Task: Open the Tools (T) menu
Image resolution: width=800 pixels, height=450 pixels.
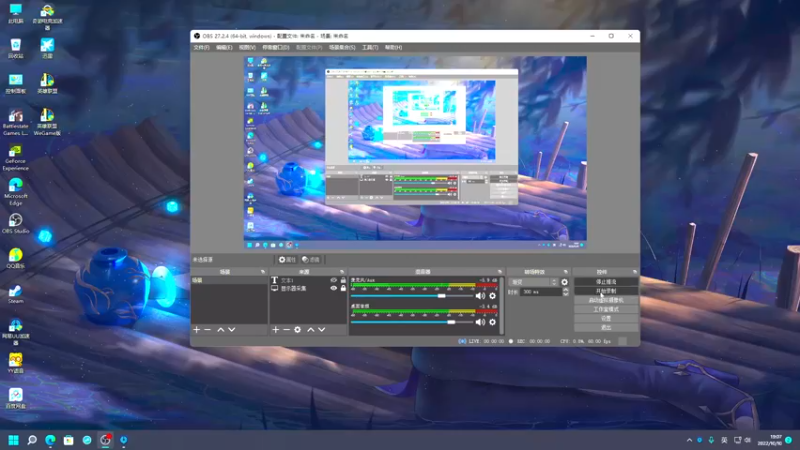Action: (370, 47)
